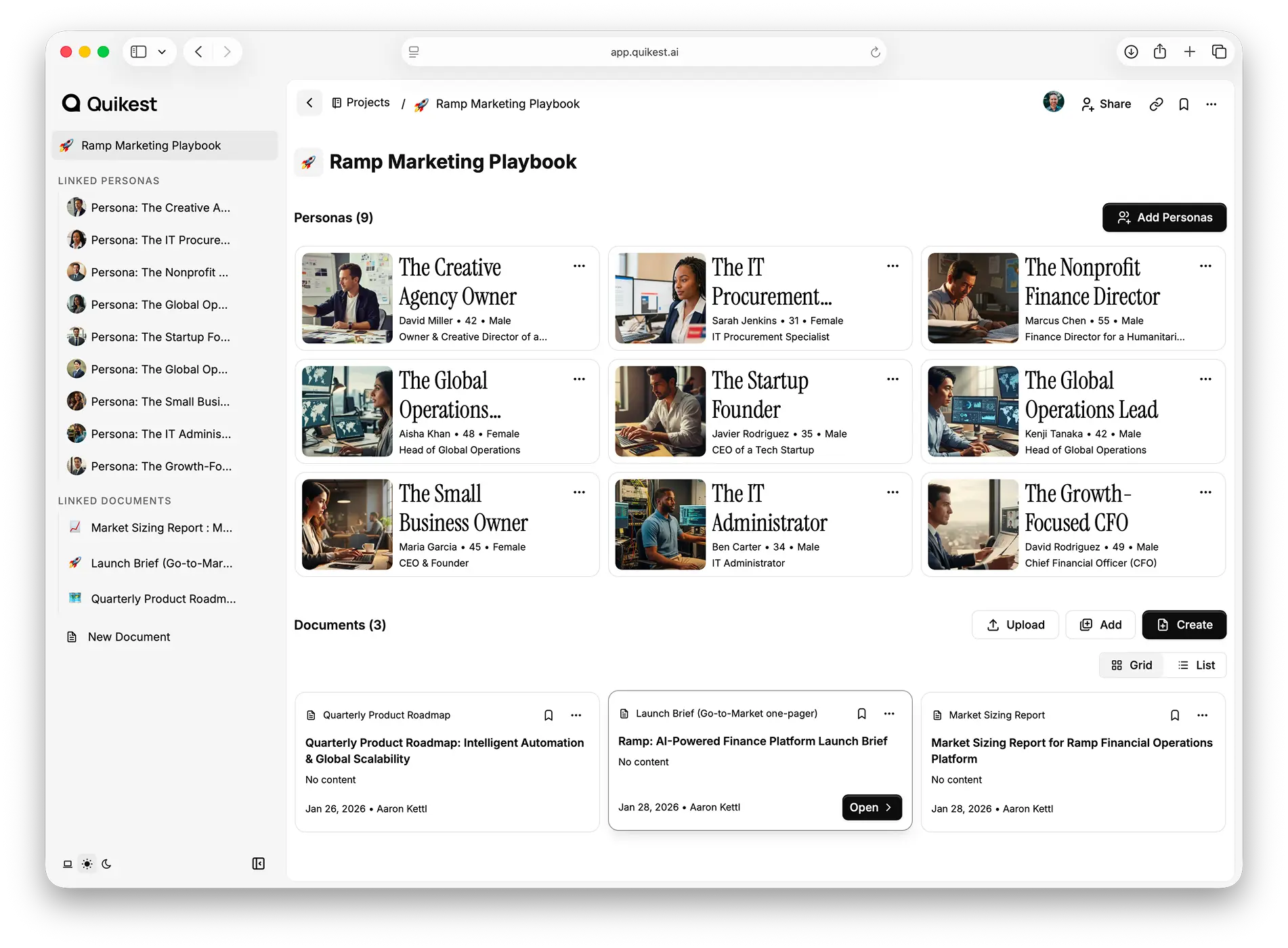Open options menu for Aisha Khan's card
The width and height of the screenshot is (1288, 948).
coord(580,379)
